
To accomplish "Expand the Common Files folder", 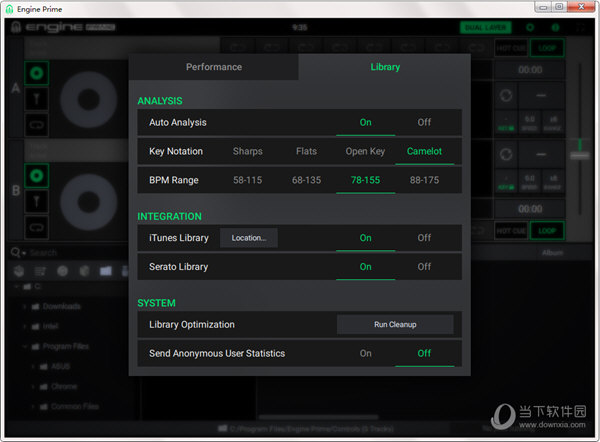I will [33, 406].
